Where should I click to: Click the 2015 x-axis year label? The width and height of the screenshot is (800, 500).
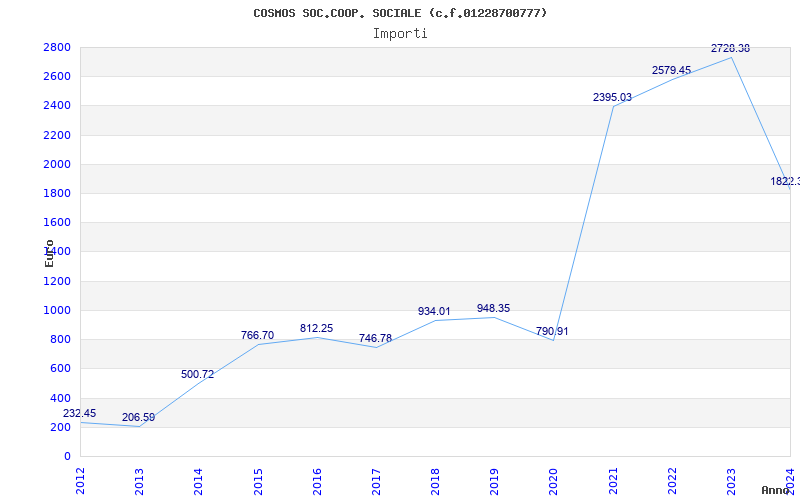tap(258, 481)
